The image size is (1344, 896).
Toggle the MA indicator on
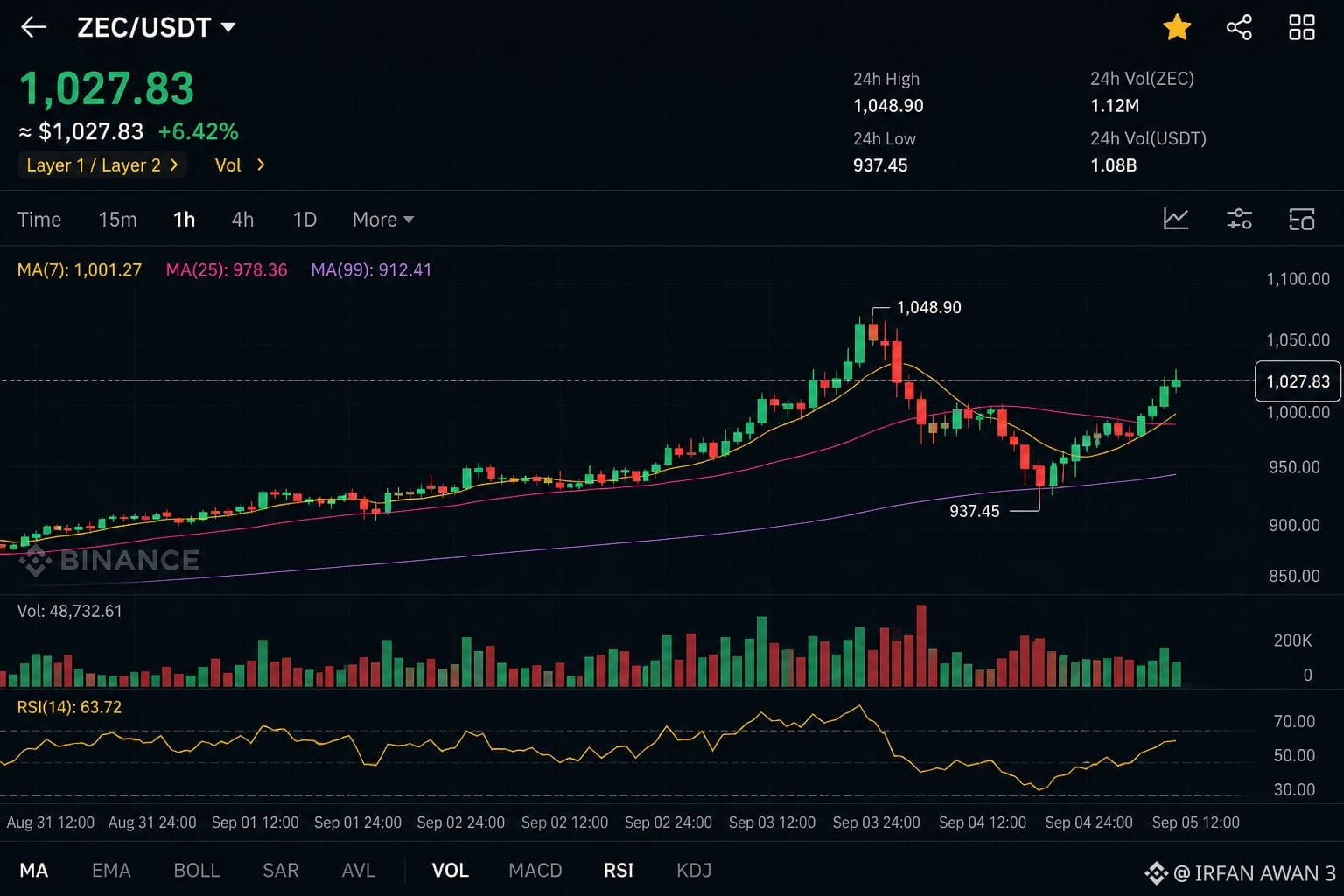(x=34, y=871)
